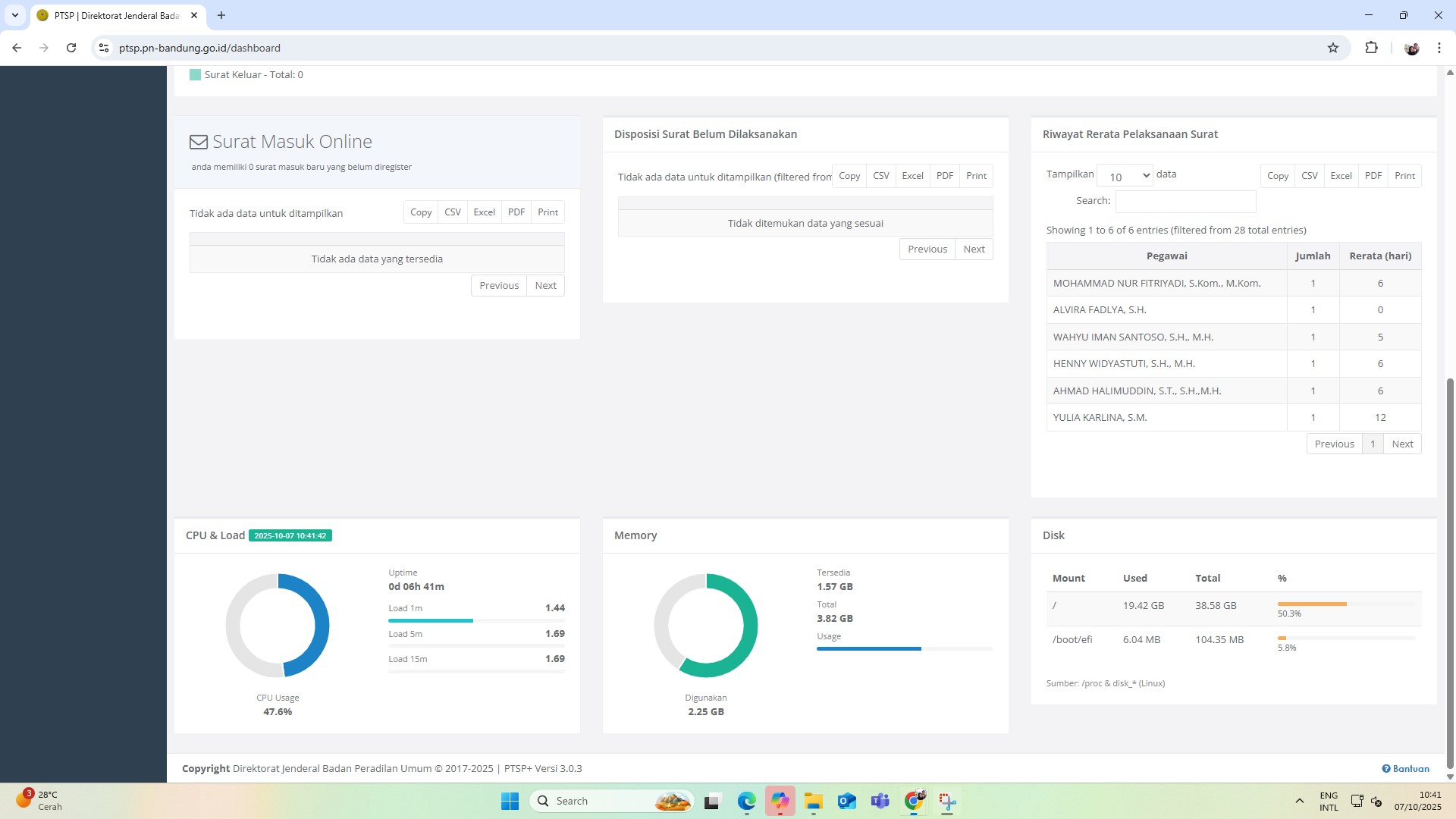Viewport: 1456px width, 819px height.
Task: Open the tab search chevron dropdown
Action: [14, 15]
